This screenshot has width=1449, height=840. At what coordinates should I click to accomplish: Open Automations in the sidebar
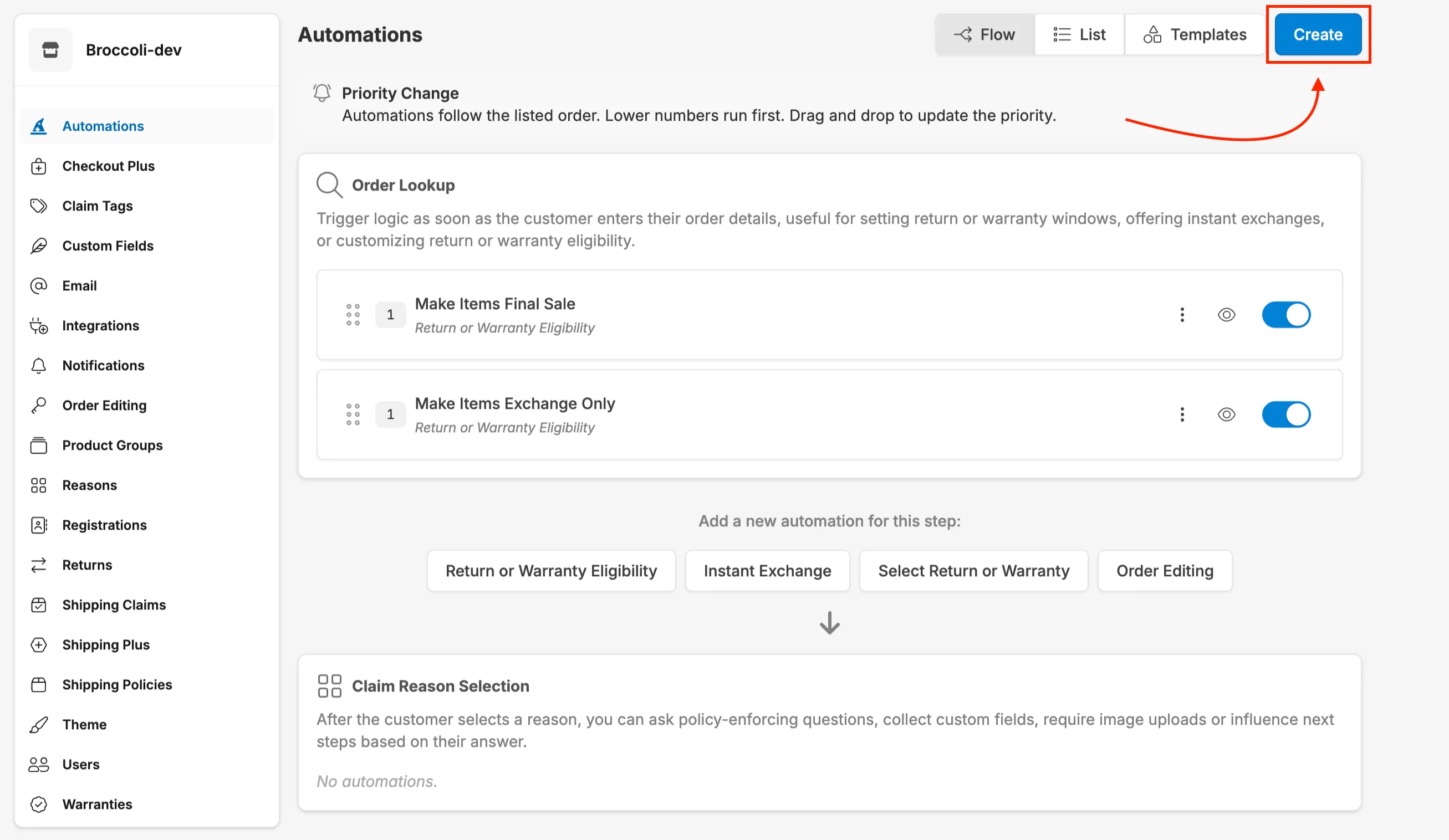pyautogui.click(x=103, y=126)
